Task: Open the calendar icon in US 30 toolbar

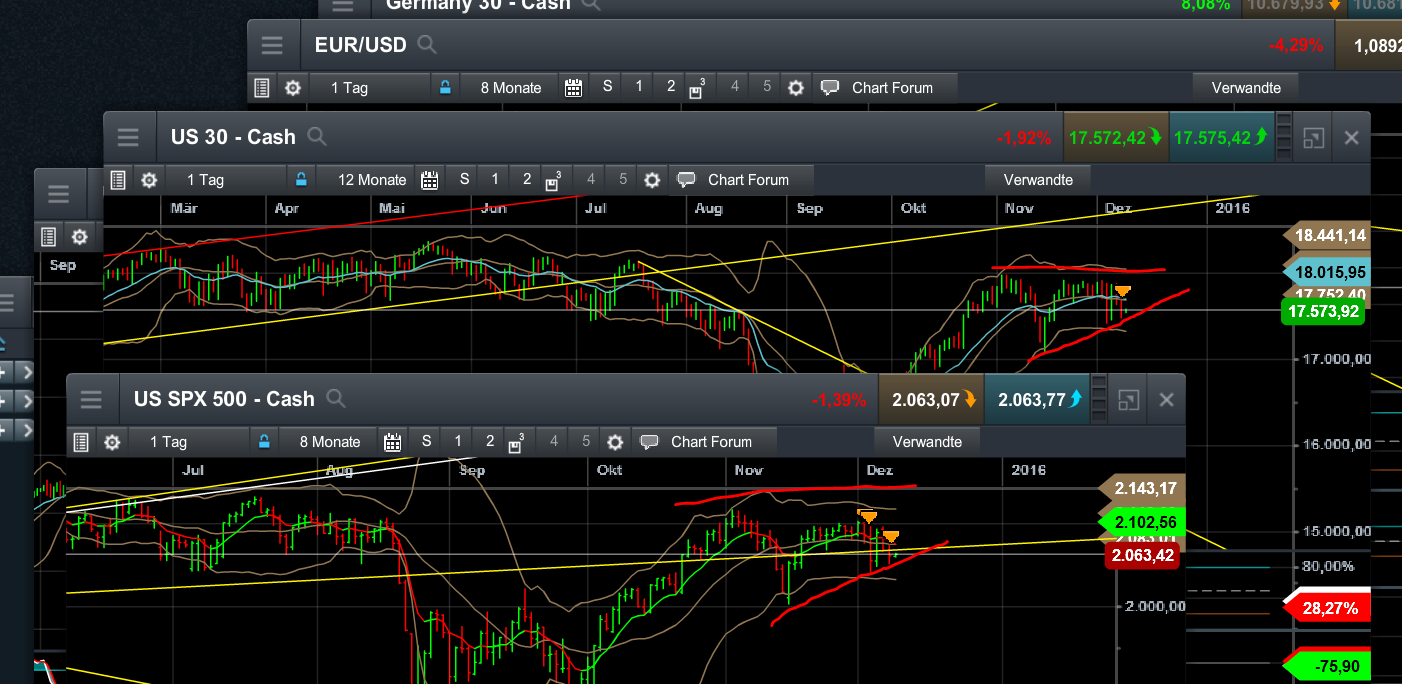Action: (x=429, y=180)
